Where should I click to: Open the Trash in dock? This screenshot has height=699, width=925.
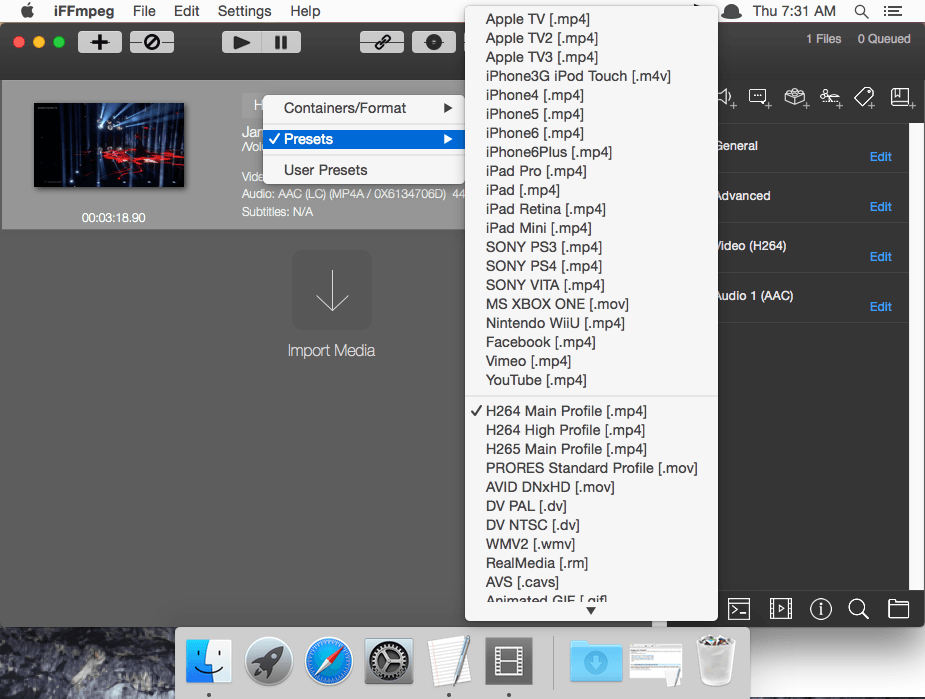coord(716,661)
